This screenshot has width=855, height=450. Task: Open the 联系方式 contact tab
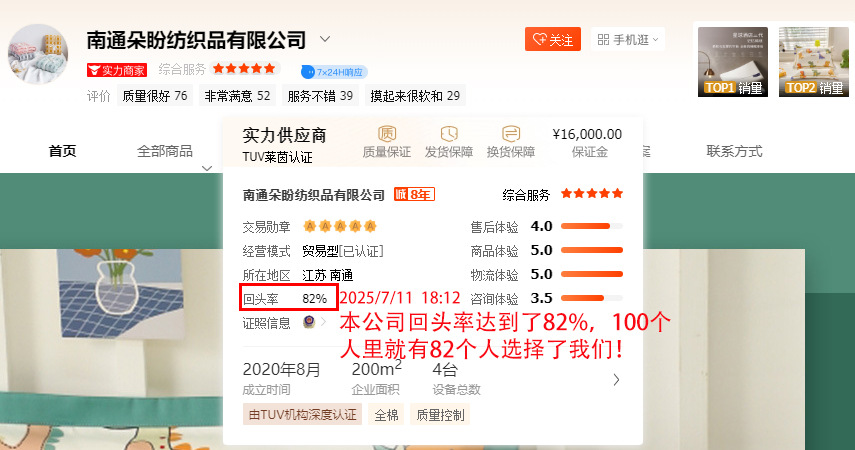pyautogui.click(x=734, y=151)
